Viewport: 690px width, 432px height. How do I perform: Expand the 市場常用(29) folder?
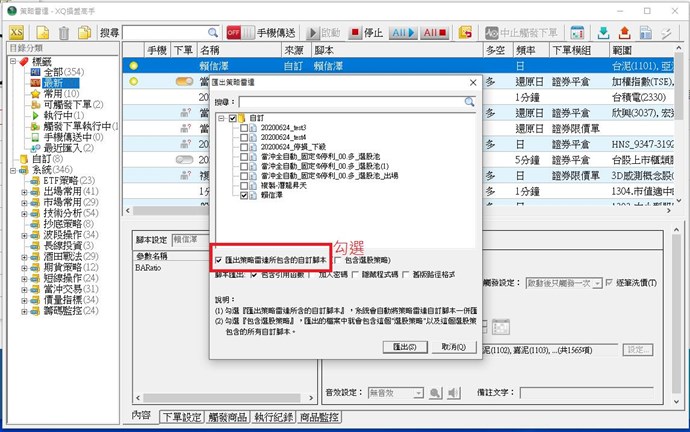pyautogui.click(x=24, y=203)
